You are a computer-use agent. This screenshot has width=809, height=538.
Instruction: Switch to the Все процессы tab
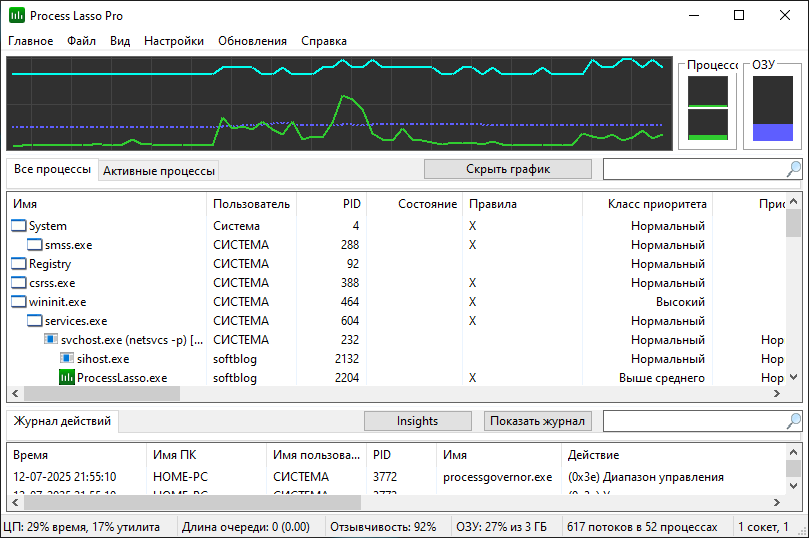(52, 169)
